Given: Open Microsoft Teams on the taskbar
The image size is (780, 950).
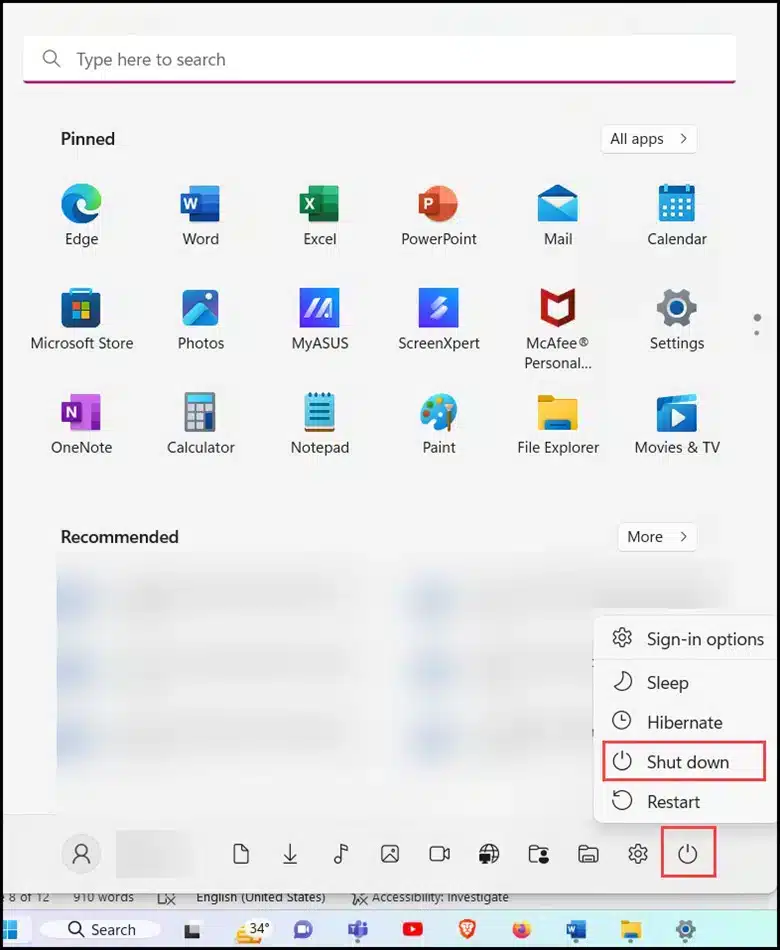Looking at the screenshot, I should [x=358, y=929].
